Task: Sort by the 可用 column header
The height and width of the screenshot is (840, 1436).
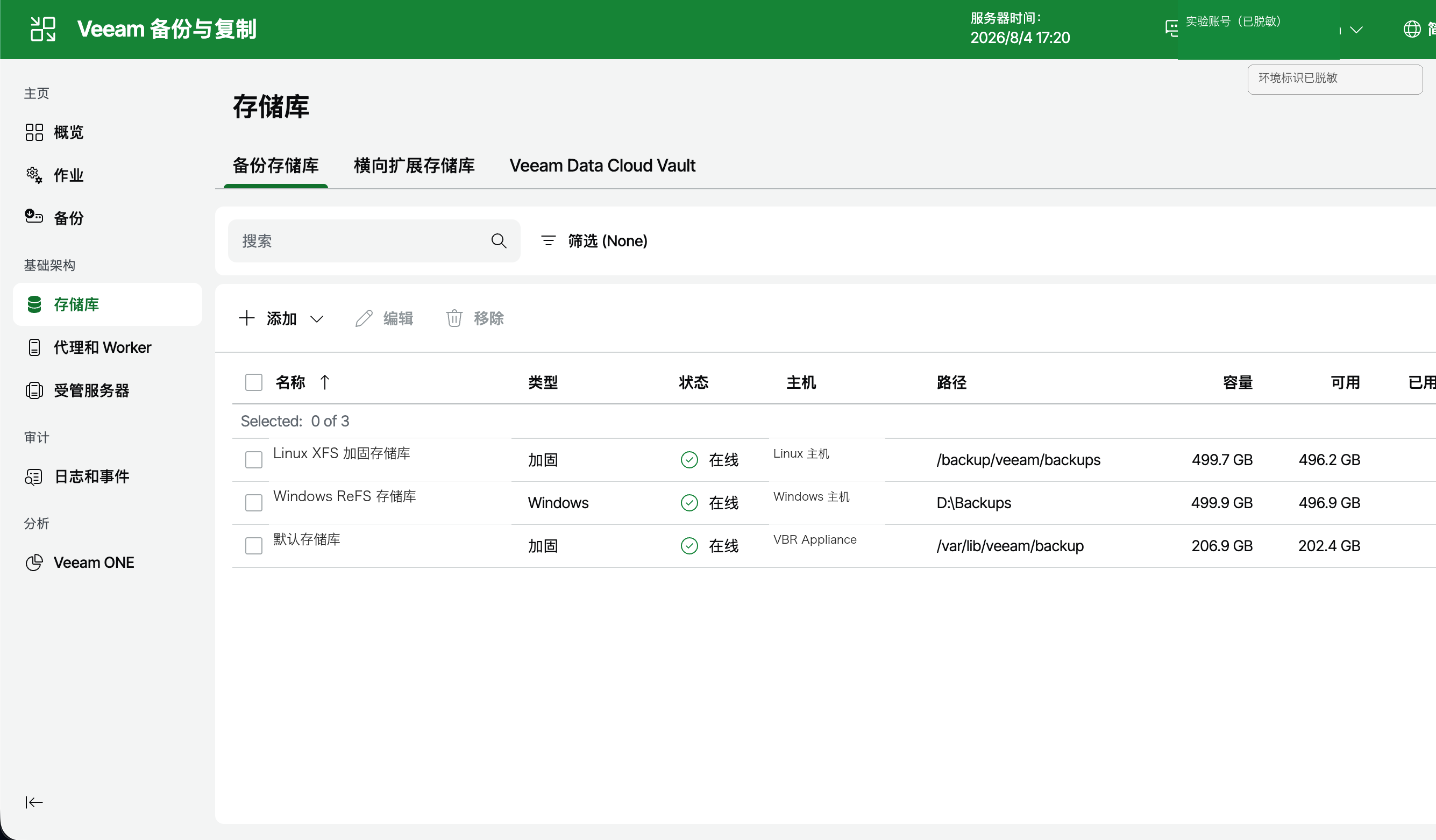Action: pos(1346,382)
